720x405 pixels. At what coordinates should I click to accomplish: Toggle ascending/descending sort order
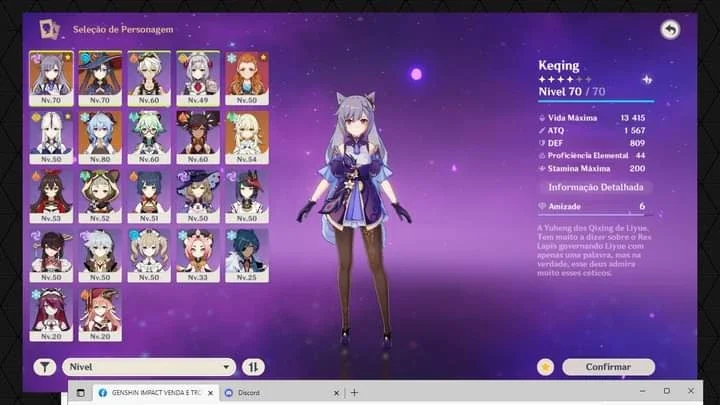point(253,367)
